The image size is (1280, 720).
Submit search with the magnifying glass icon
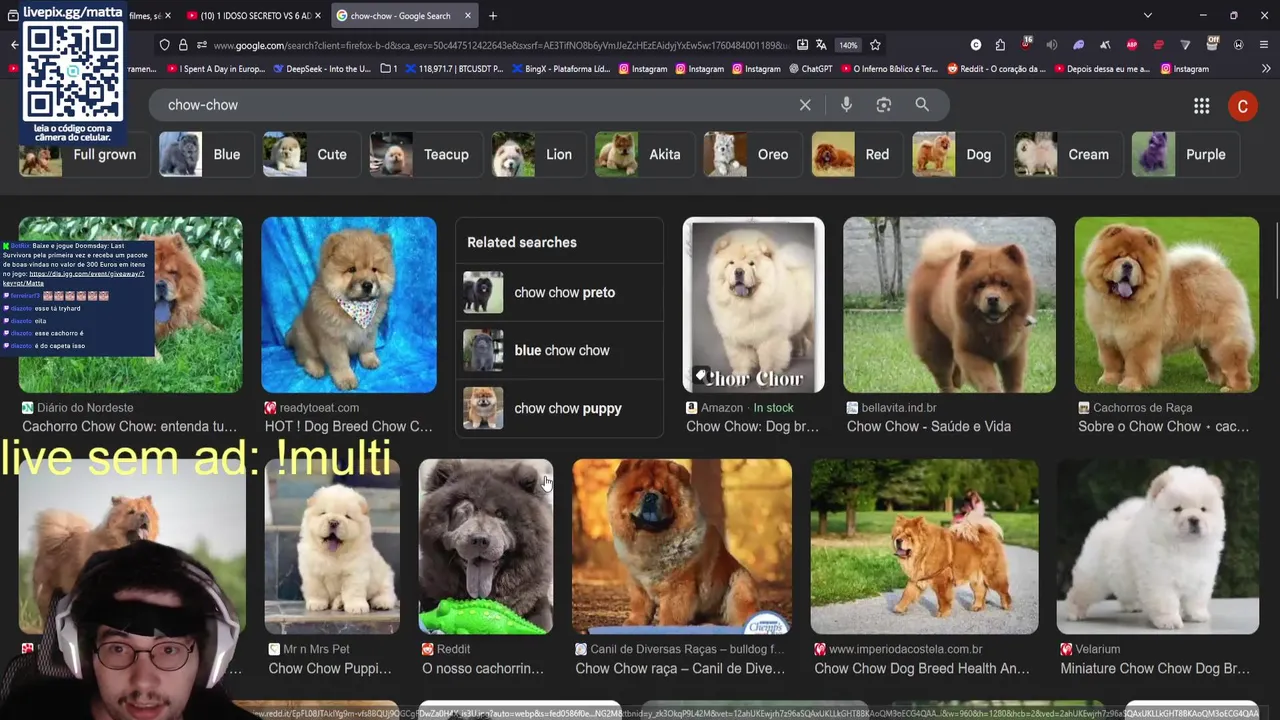coord(922,105)
